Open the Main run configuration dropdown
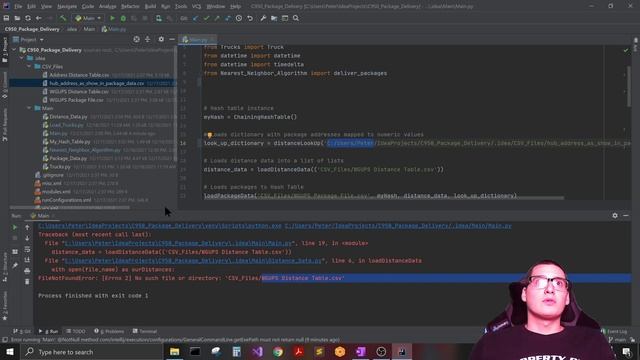 point(88,18)
